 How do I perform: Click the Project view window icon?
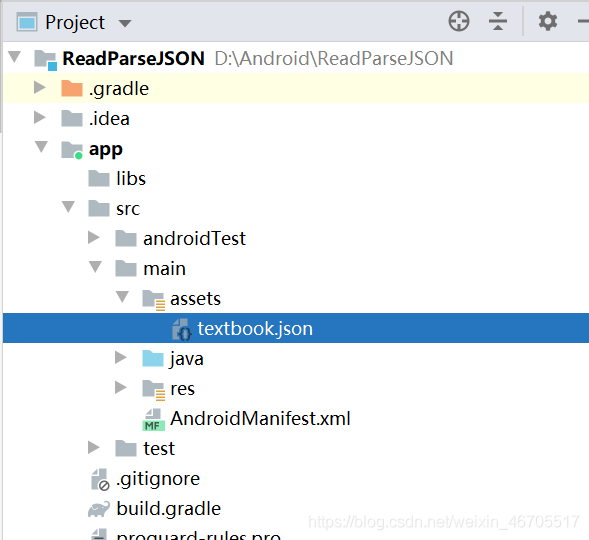tap(27, 22)
